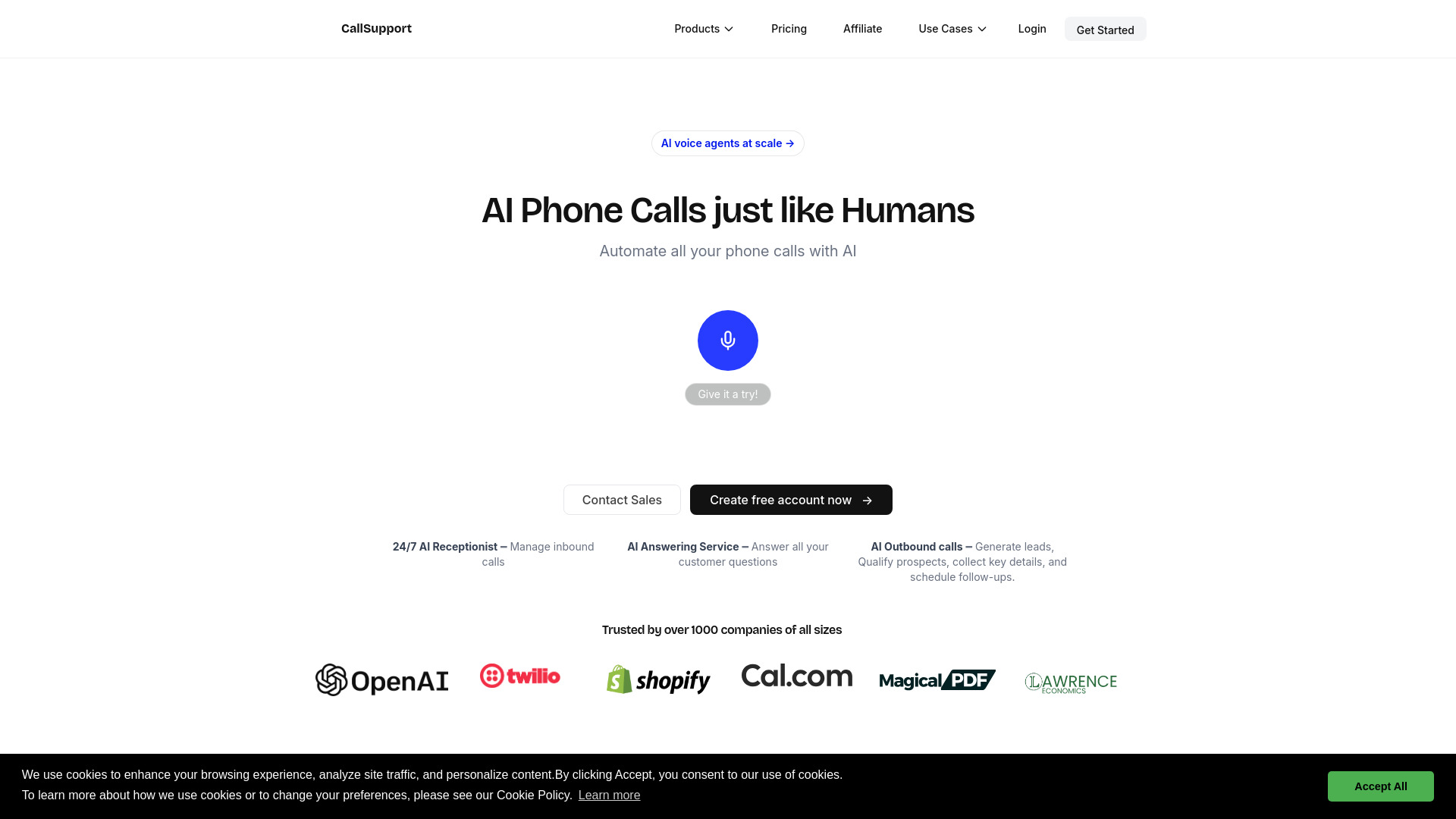Click the Shopify logo in trusted companies
Viewport: 1456px width, 819px height.
[658, 680]
